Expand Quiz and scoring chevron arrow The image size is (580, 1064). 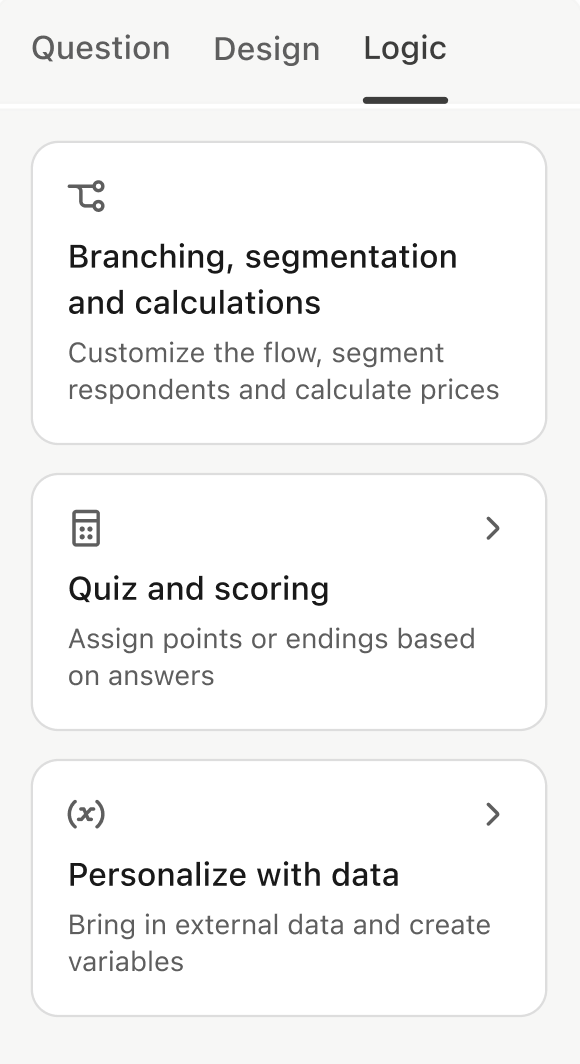point(493,528)
